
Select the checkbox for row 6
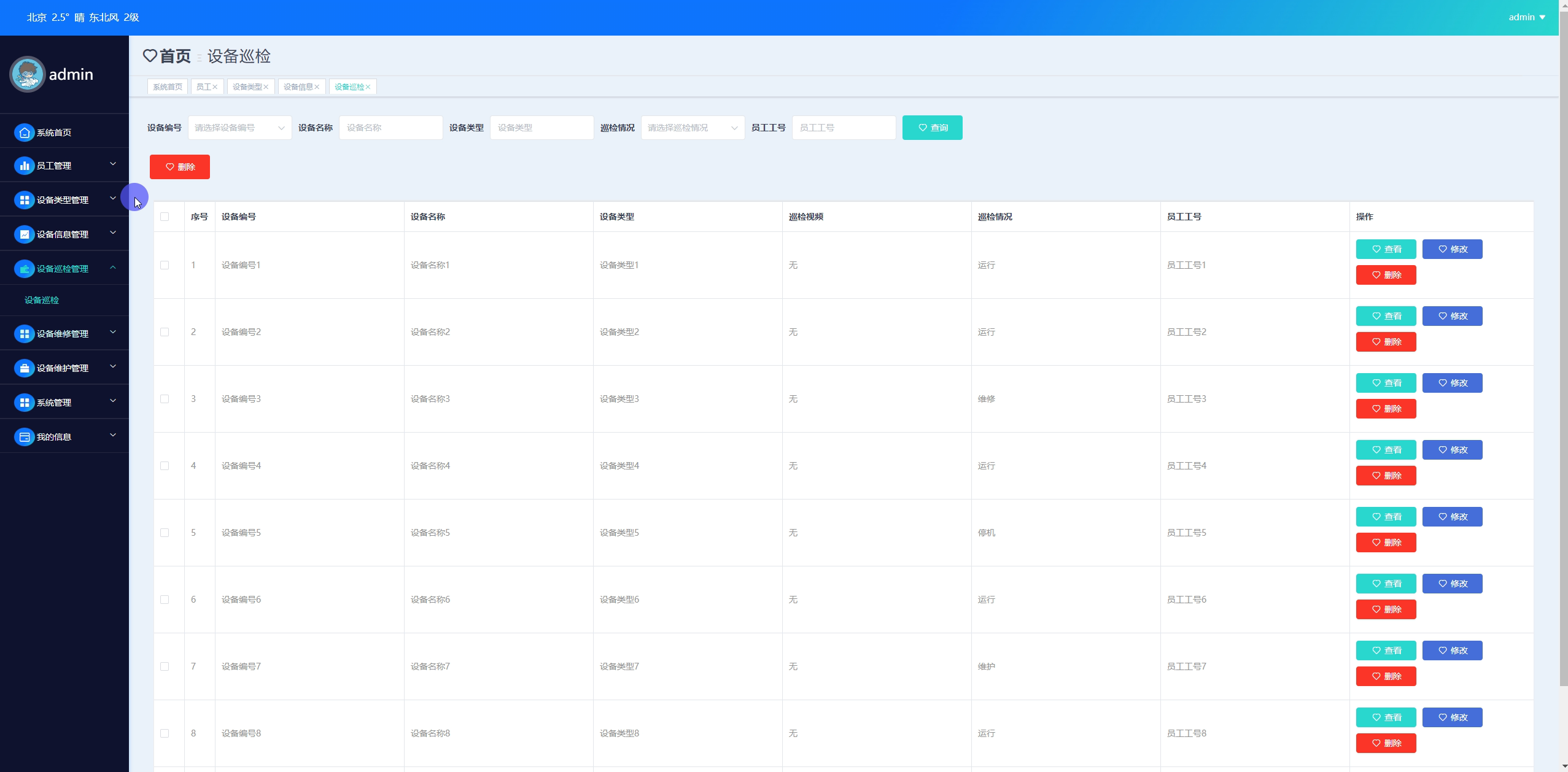click(165, 600)
